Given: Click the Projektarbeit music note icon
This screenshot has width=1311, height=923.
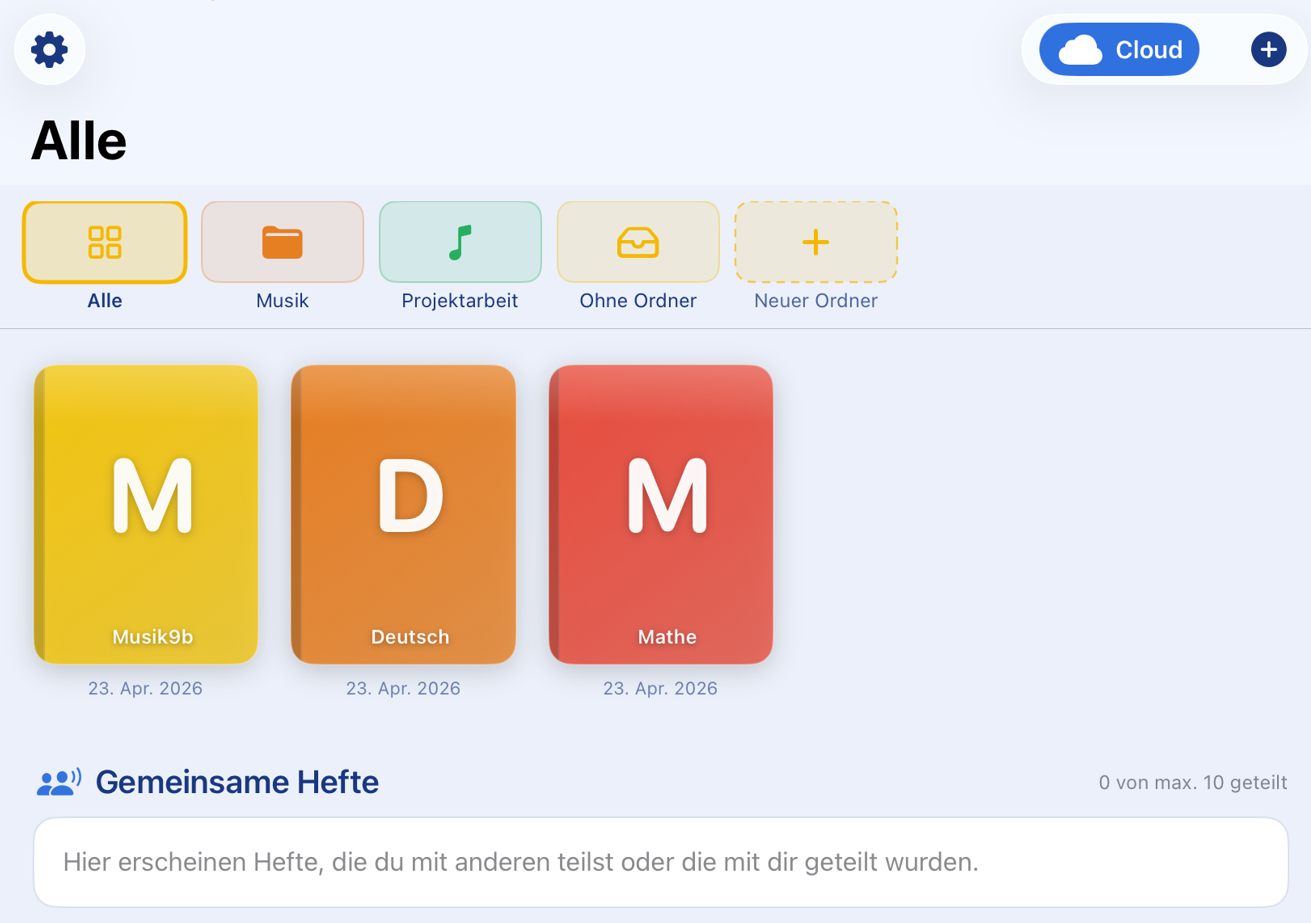Looking at the screenshot, I should coord(460,242).
